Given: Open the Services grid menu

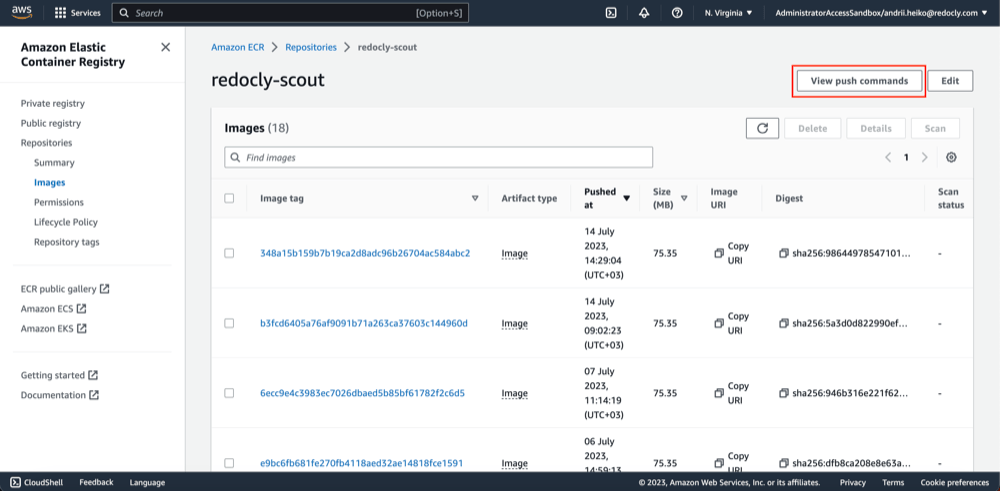Looking at the screenshot, I should coord(77,13).
